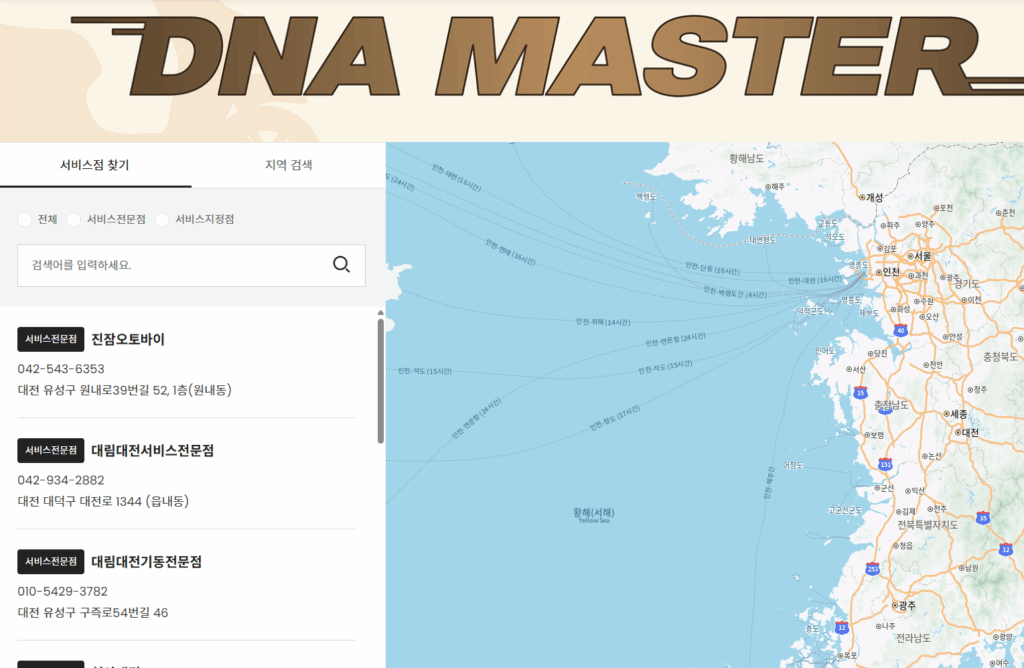Click the 서비스전문점 badge beside 대림대전서비스전문점
The image size is (1024, 668).
click(x=51, y=451)
